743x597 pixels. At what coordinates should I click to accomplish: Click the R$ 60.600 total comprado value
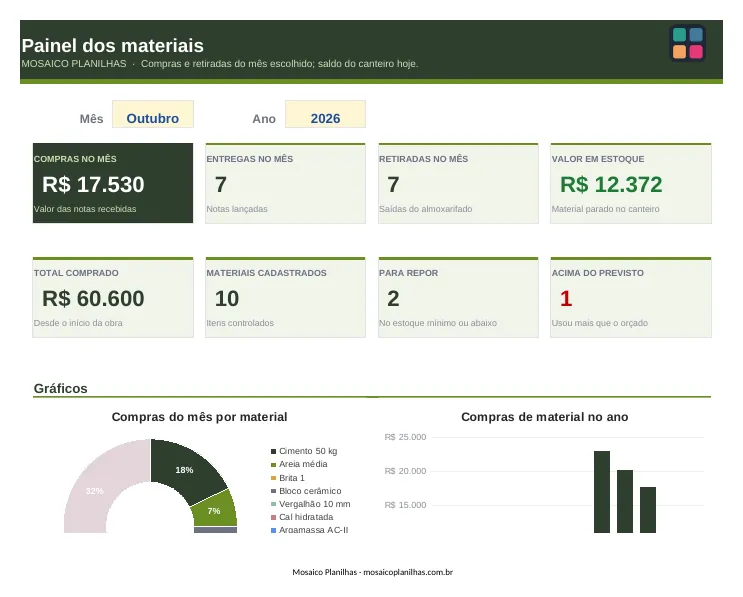click(93, 298)
